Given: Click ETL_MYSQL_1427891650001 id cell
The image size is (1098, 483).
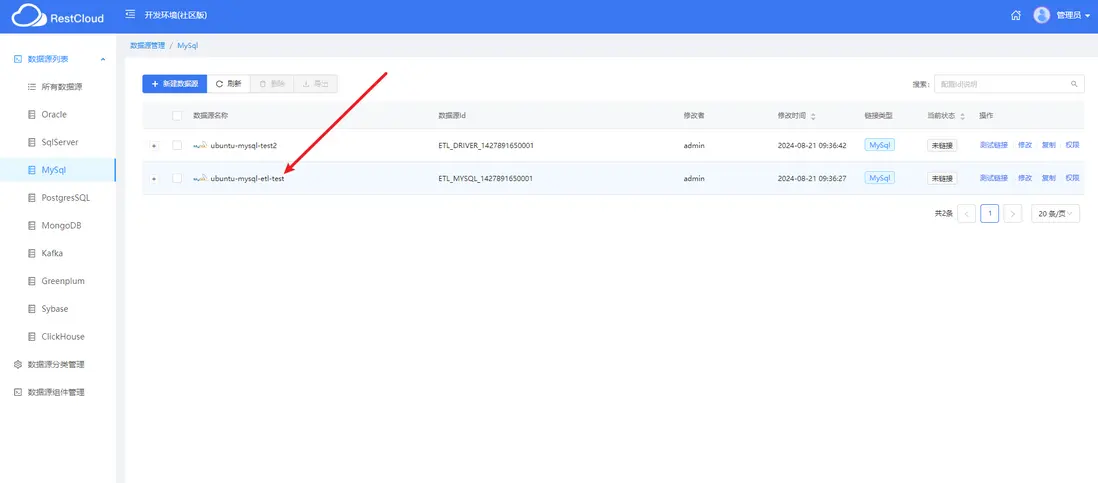Looking at the screenshot, I should (x=485, y=178).
